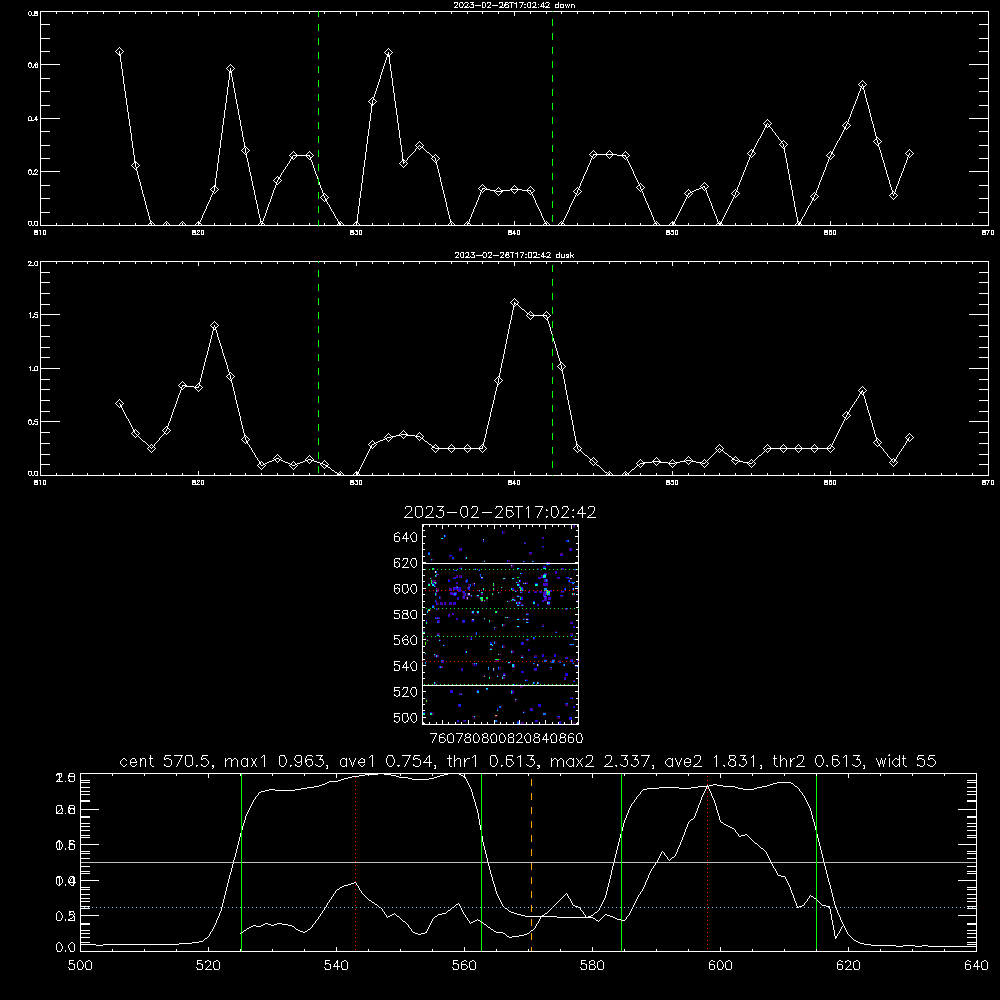Screen dimensions: 1000x1000
Task: Click the right green dashed line in dusk plot
Action: [x=552, y=368]
